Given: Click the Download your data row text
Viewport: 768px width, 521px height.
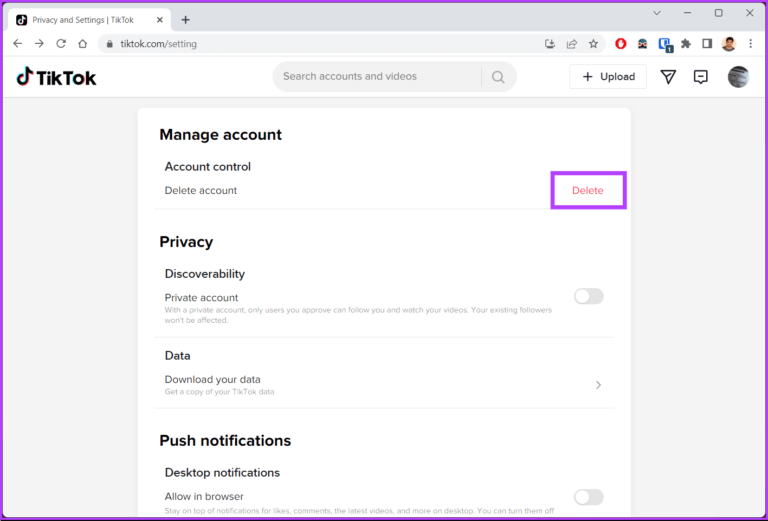Looking at the screenshot, I should [213, 379].
